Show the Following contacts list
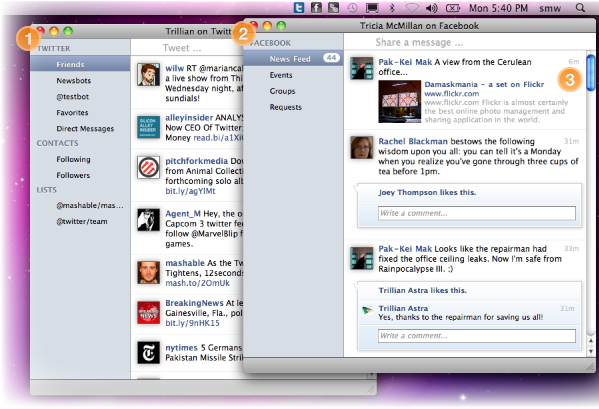599x409 pixels. point(80,159)
